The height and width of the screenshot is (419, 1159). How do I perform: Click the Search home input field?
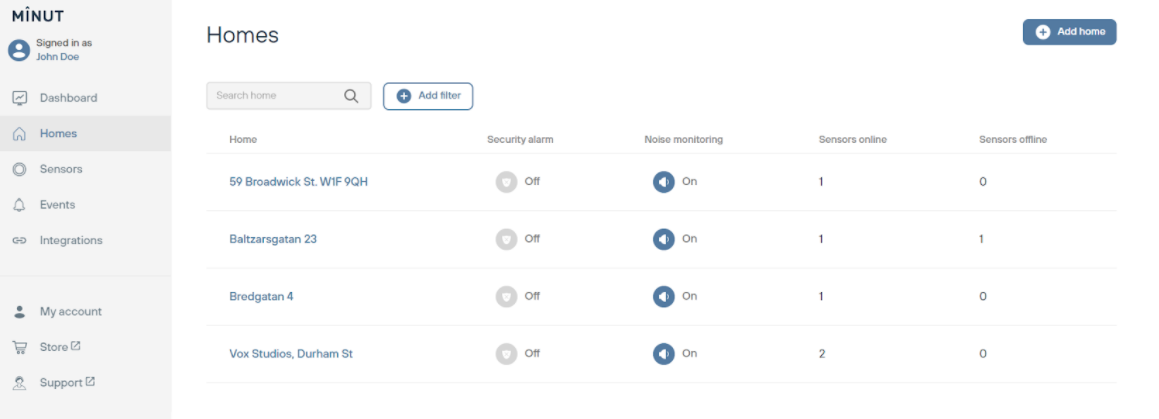276,96
